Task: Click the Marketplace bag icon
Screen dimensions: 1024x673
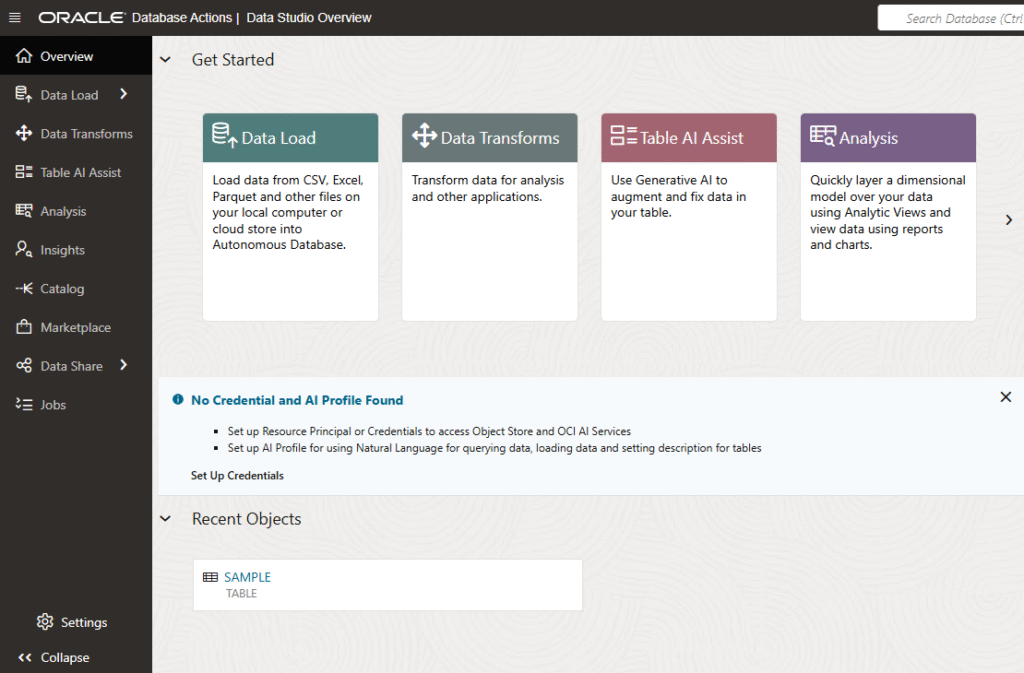Action: (x=24, y=327)
